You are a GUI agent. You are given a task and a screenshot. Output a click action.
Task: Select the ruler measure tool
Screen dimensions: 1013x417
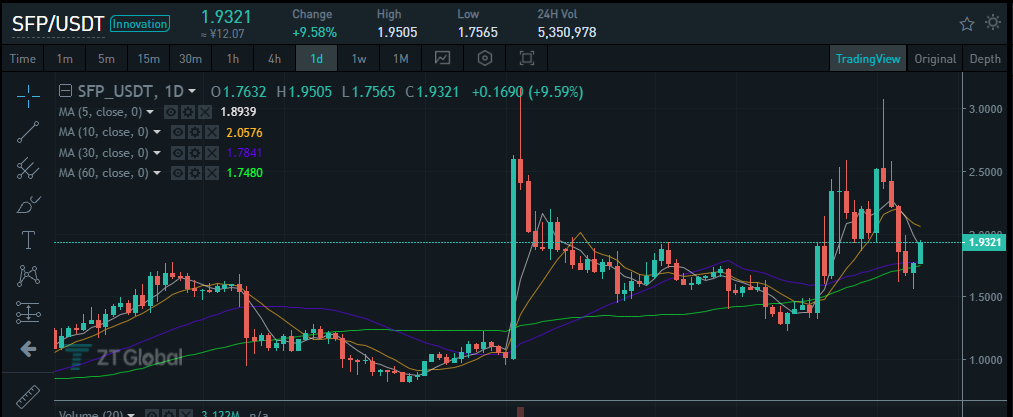coord(28,395)
